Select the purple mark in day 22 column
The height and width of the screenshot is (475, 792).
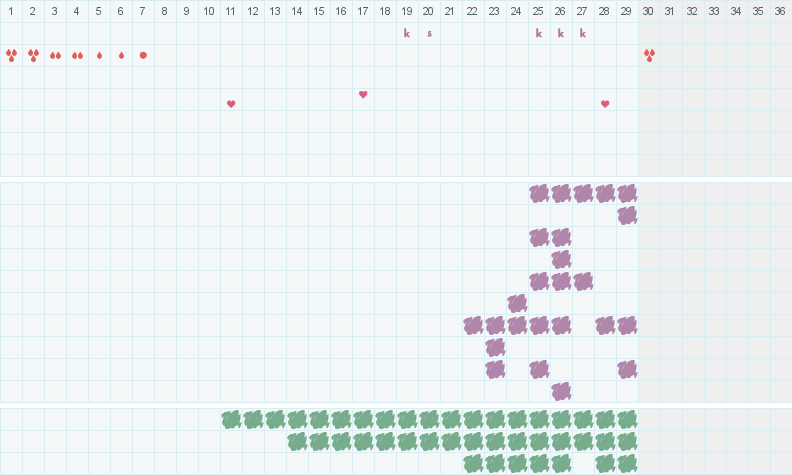[473, 325]
